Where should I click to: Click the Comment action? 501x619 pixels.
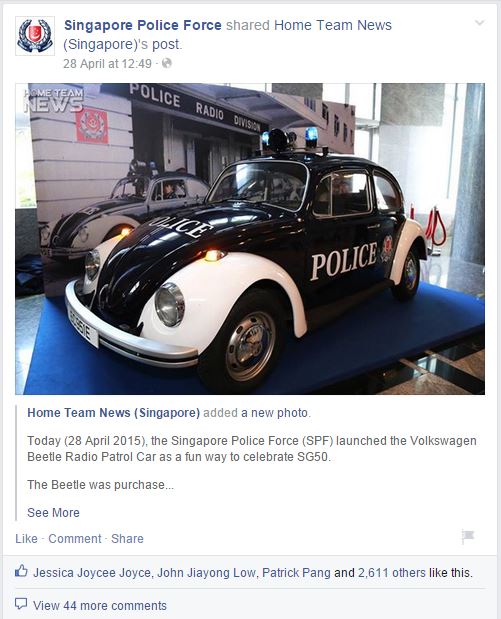pyautogui.click(x=75, y=539)
